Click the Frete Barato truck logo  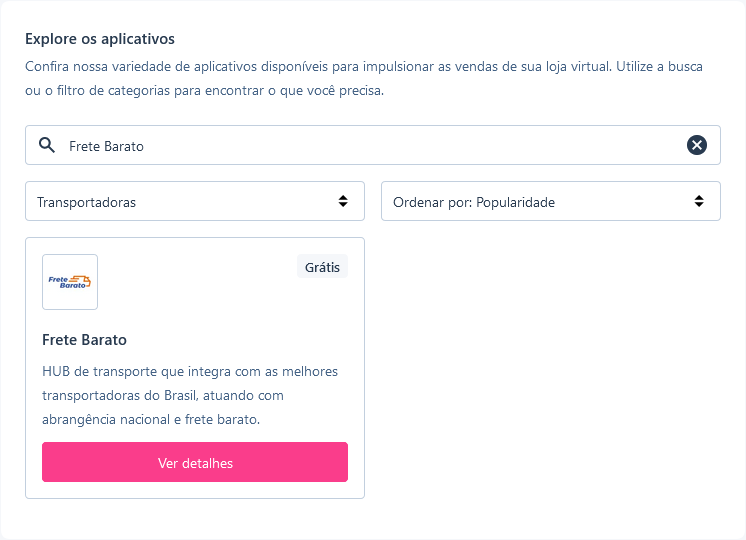[x=70, y=283]
